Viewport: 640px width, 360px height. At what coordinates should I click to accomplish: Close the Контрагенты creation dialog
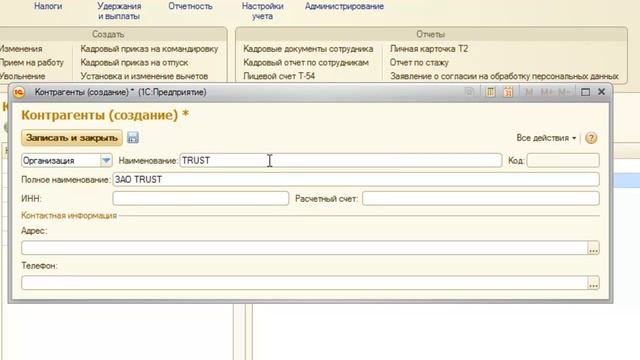click(601, 92)
